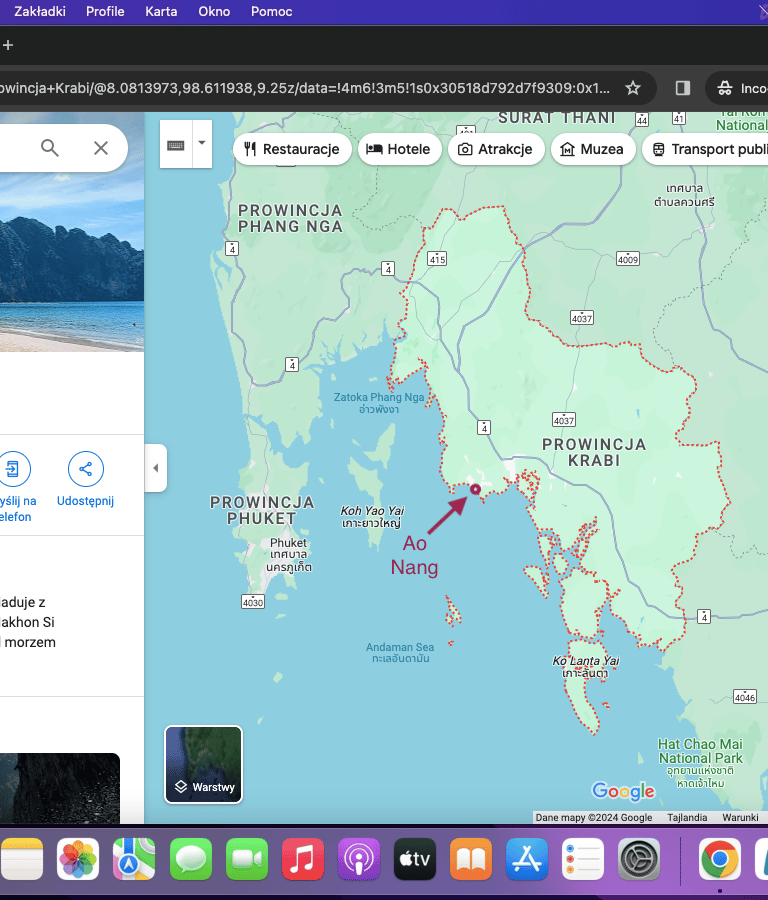Open Messages from the Dock
This screenshot has width=768, height=900.
click(191, 859)
